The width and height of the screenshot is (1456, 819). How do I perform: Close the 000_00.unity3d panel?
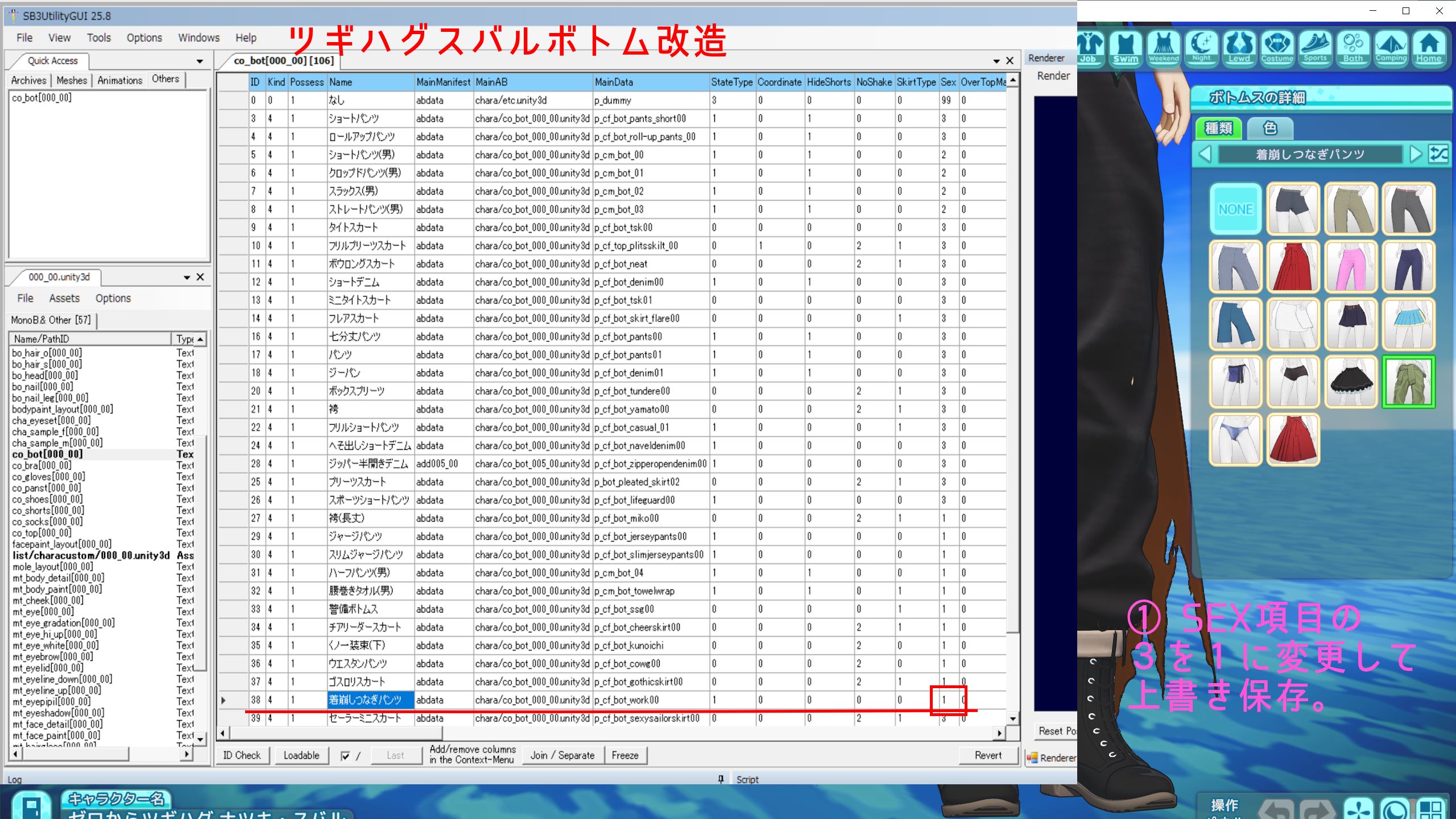pos(200,277)
